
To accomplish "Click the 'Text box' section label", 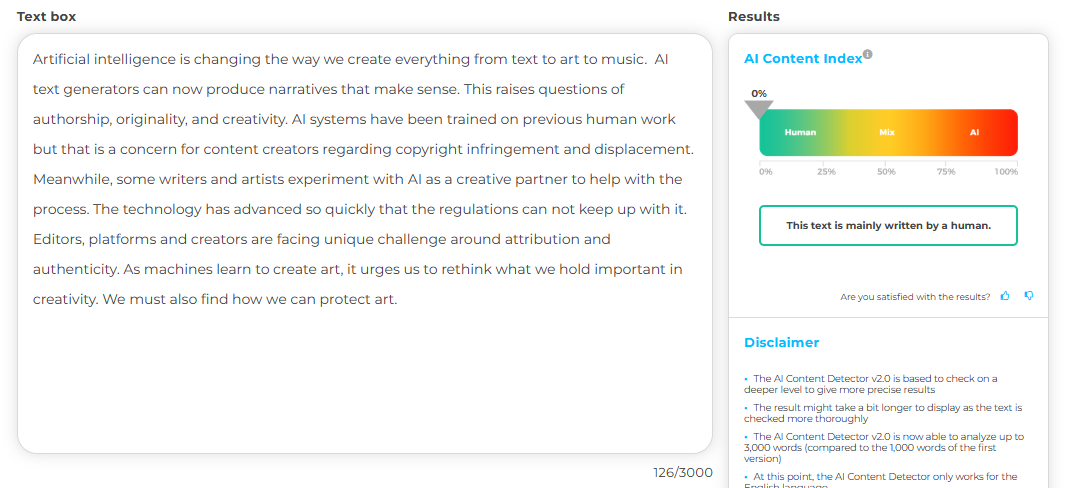I will (x=46, y=16).
